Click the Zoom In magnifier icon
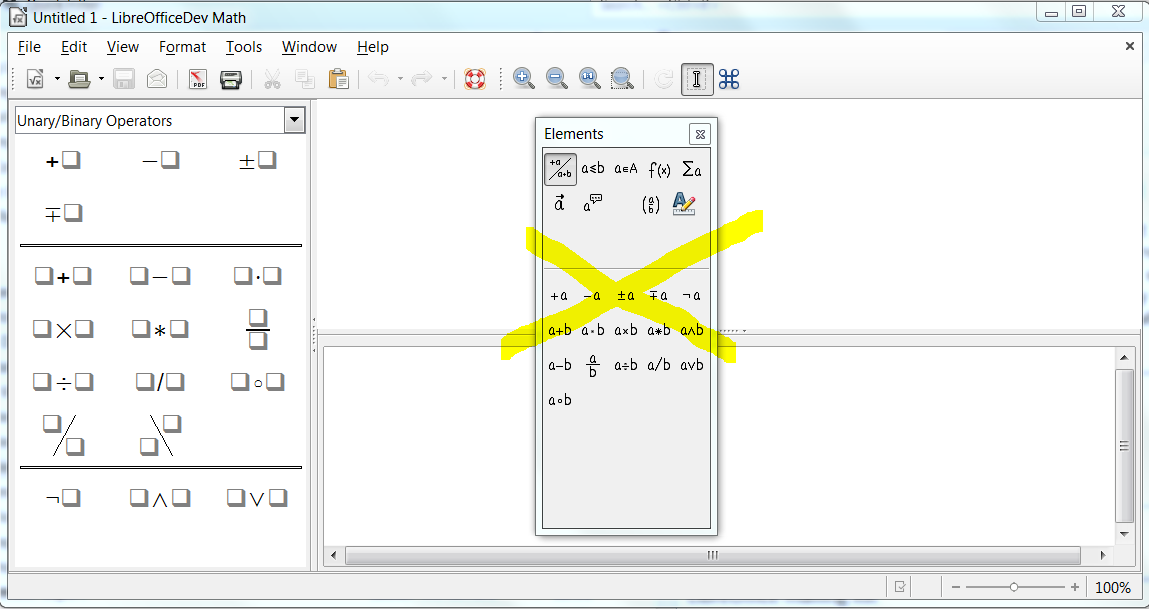 (x=523, y=80)
